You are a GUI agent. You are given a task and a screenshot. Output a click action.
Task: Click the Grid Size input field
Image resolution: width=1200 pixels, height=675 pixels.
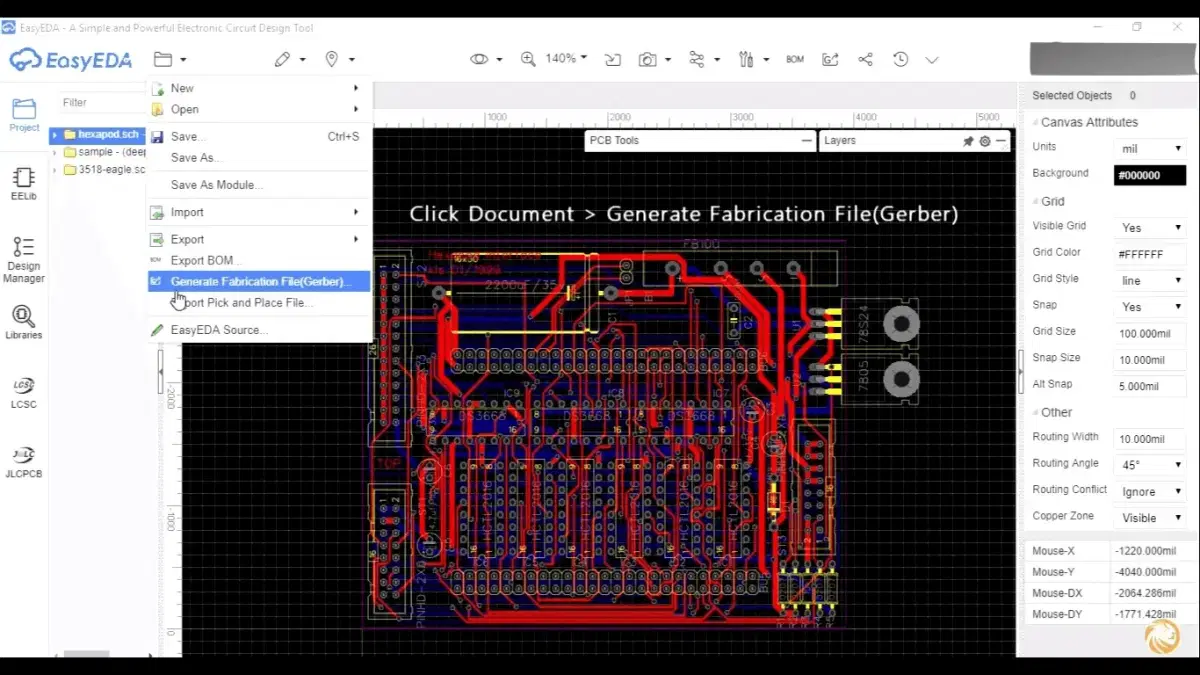[x=1150, y=333]
